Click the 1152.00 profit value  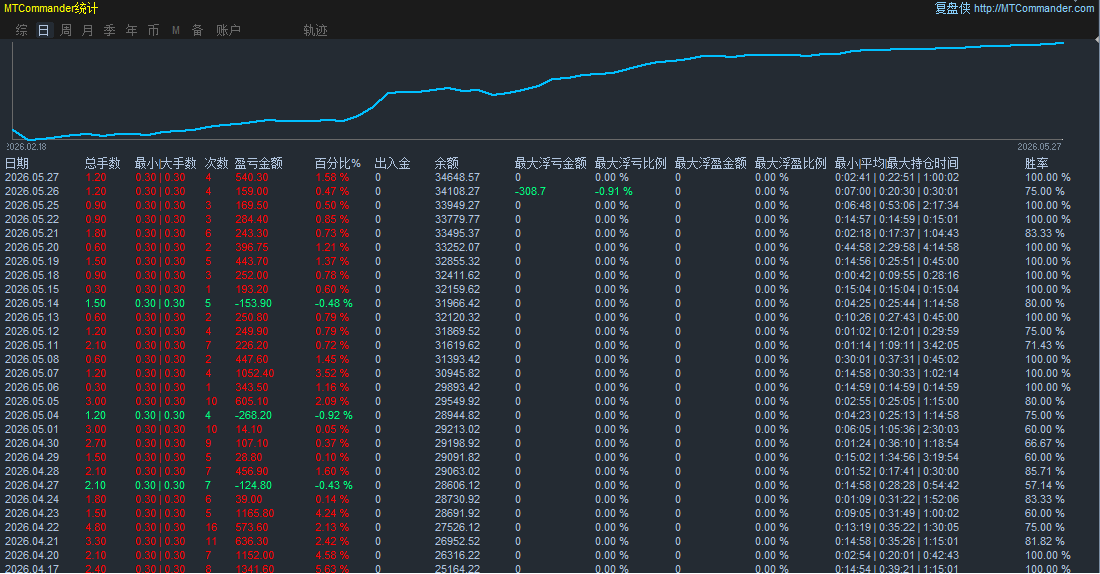coord(255,556)
